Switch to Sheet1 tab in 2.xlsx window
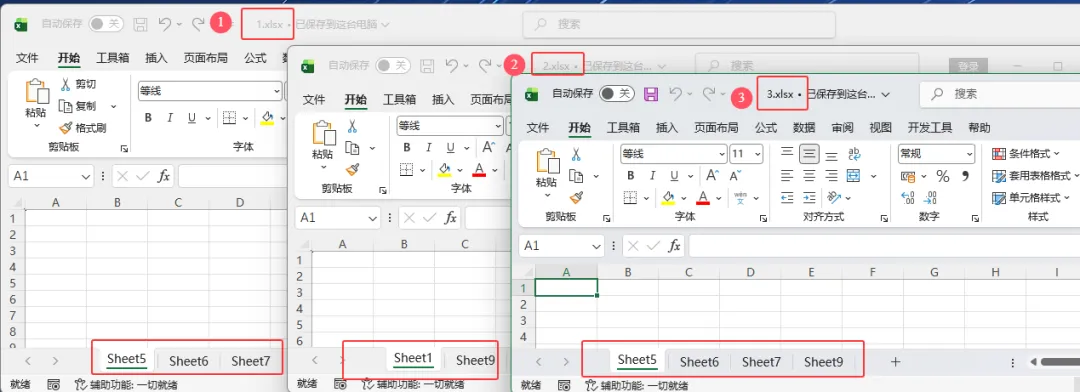The width and height of the screenshot is (1080, 392). click(x=413, y=358)
